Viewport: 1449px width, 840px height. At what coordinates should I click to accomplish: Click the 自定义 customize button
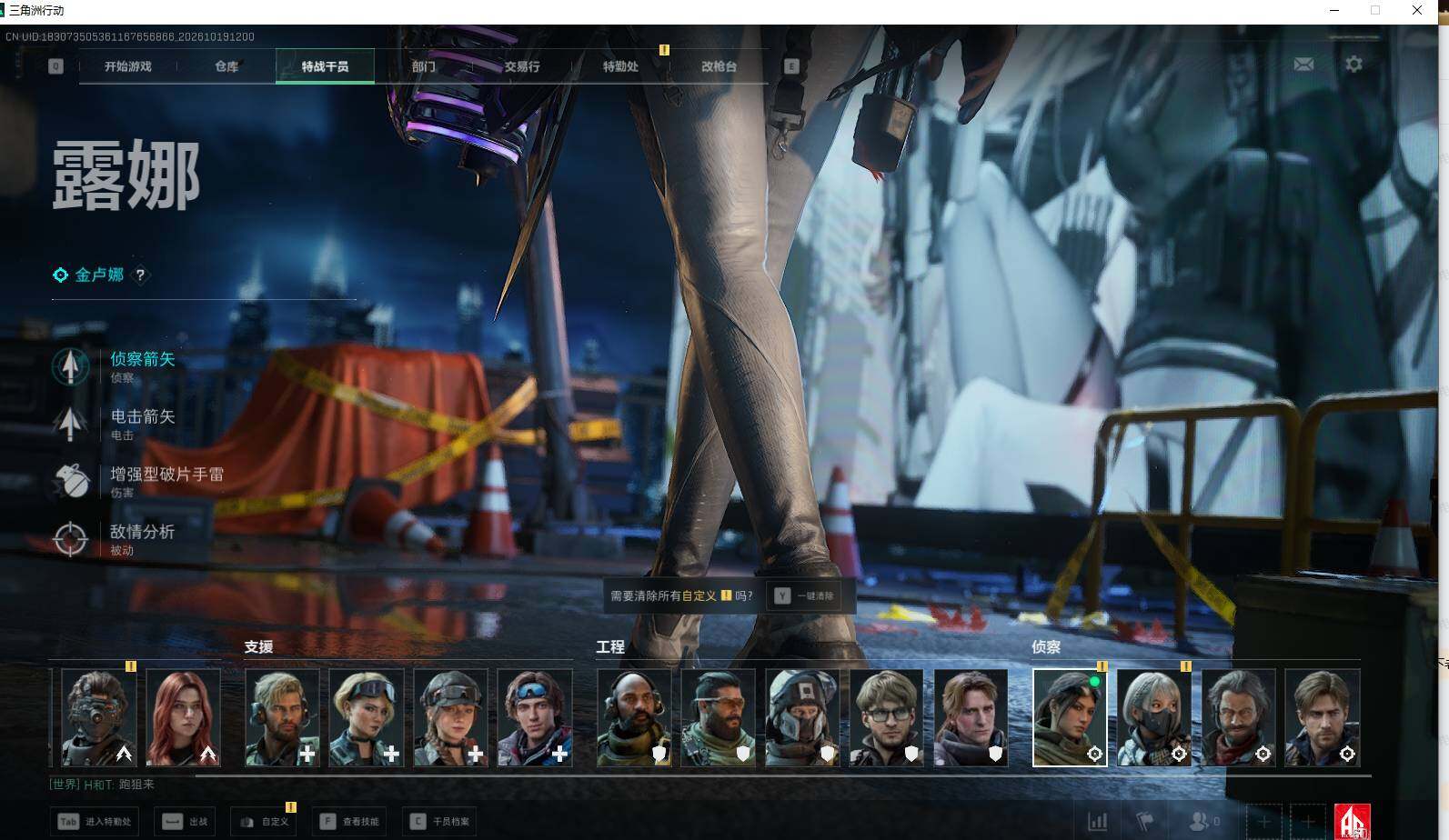pos(265,822)
